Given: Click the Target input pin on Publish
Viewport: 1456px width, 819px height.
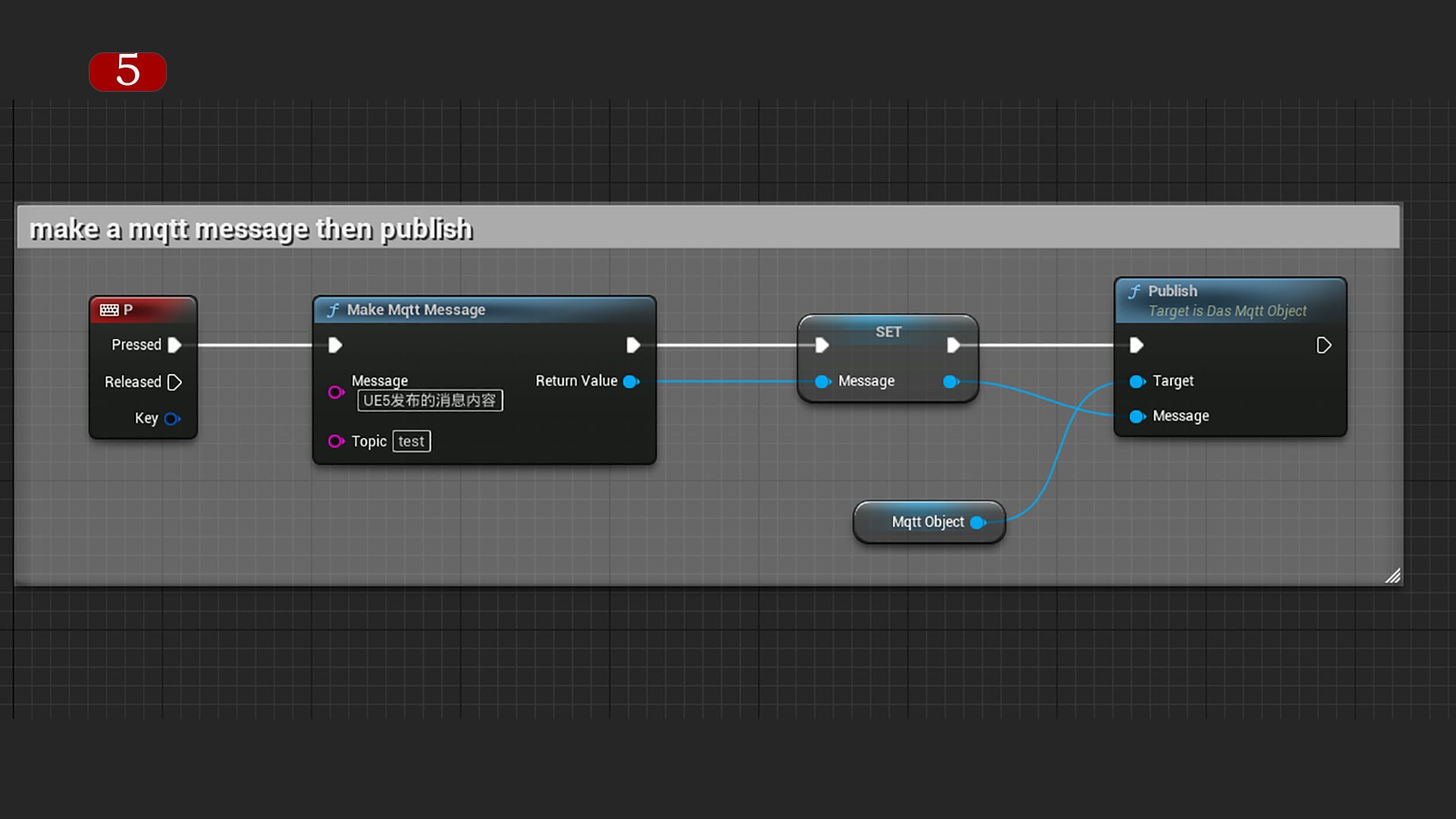Looking at the screenshot, I should (1137, 381).
